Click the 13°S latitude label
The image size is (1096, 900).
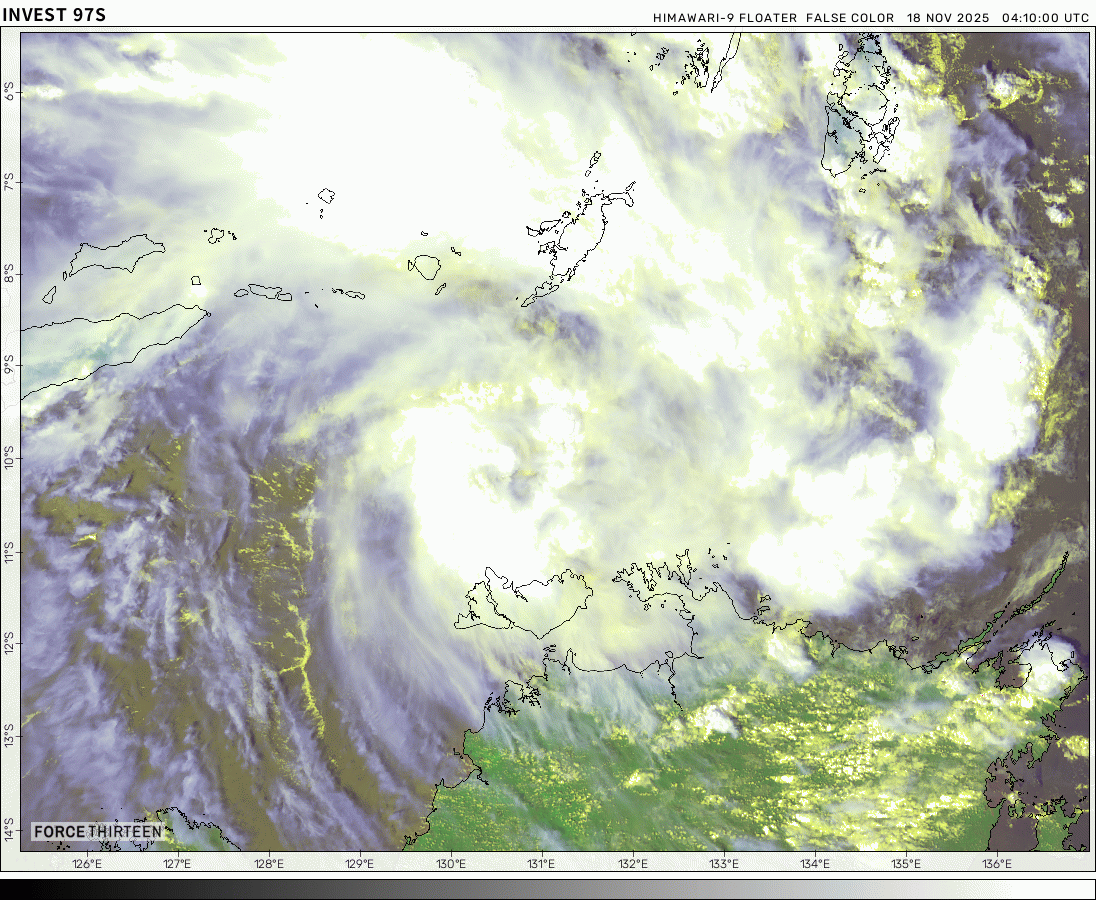click(x=11, y=735)
